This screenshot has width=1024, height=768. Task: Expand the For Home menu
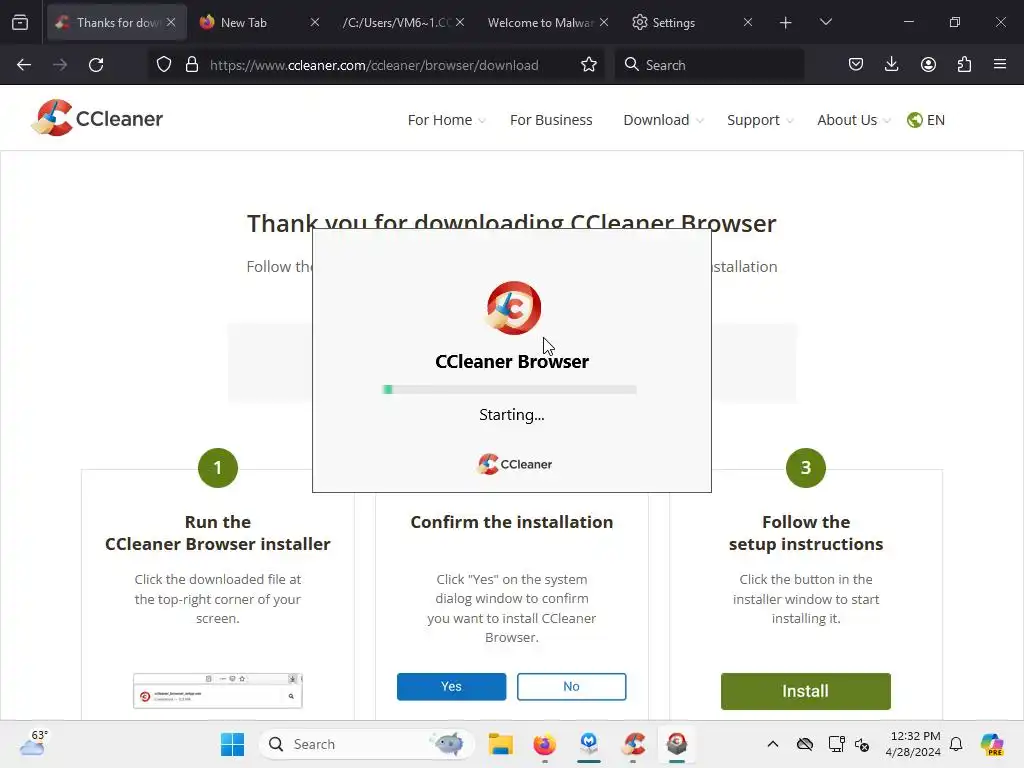pos(447,120)
